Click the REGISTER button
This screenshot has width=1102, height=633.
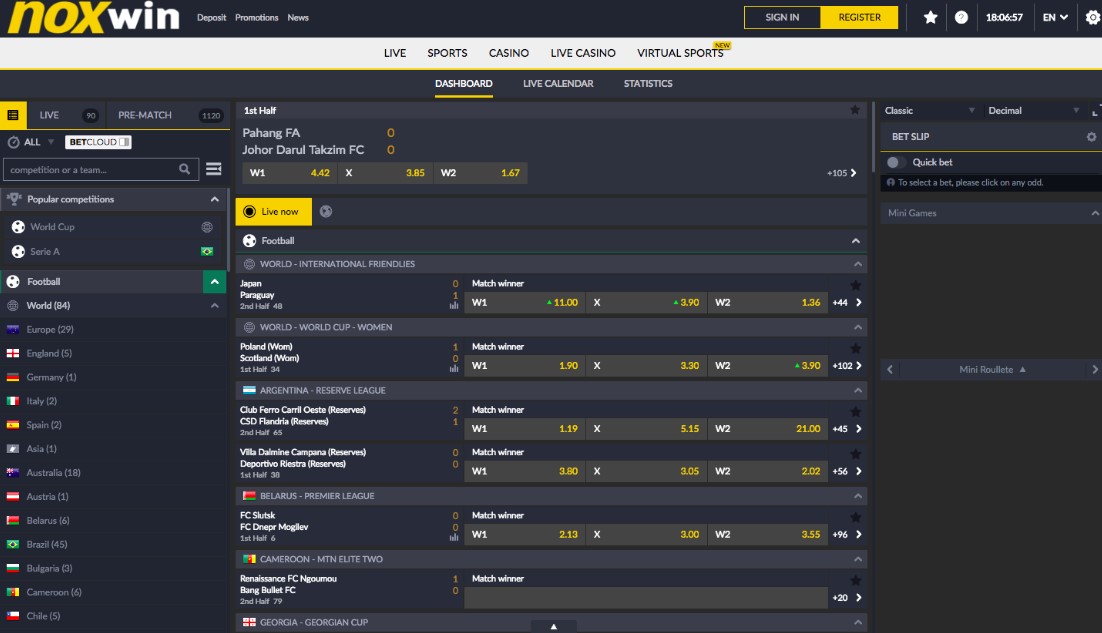point(859,18)
